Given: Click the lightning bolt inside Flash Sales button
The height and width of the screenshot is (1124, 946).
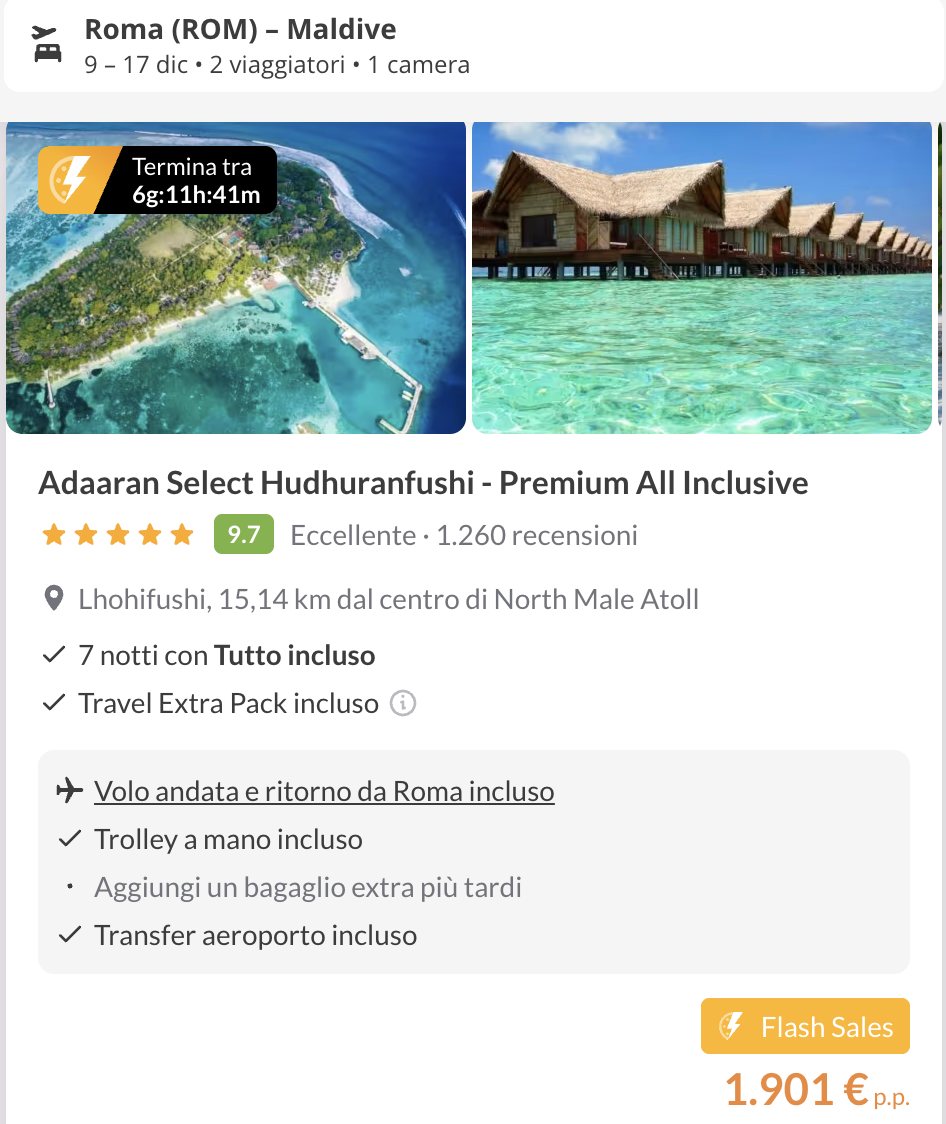Looking at the screenshot, I should [x=734, y=1026].
